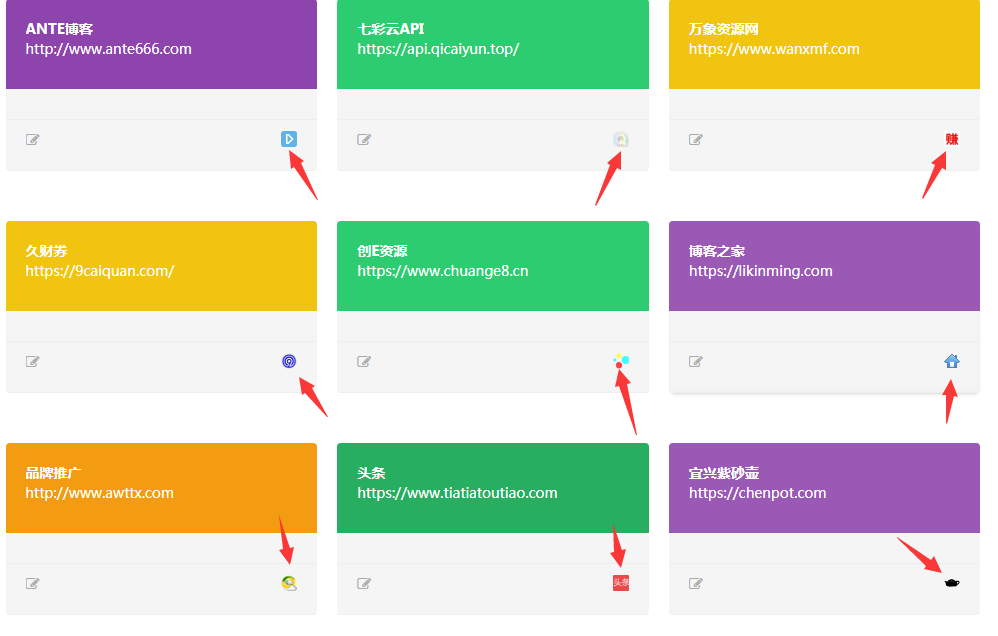The width and height of the screenshot is (998, 636).
Task: Click the blue spiral icon on 久财券
Action: coord(289,362)
